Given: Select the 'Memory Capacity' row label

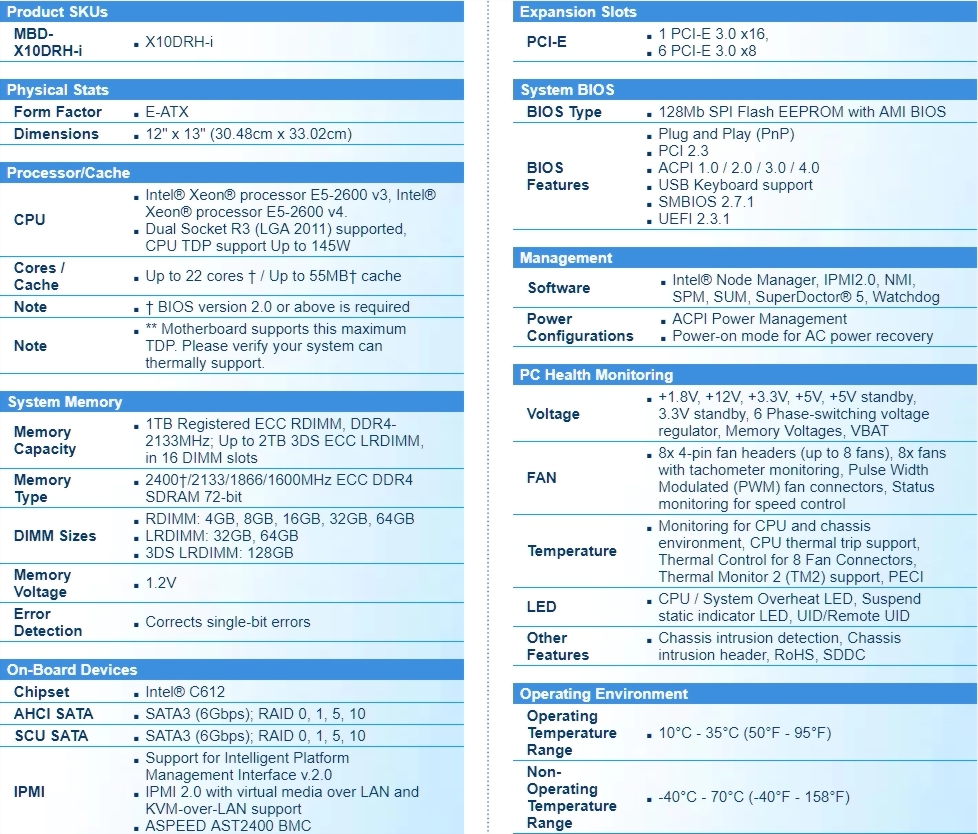Looking at the screenshot, I should pyautogui.click(x=45, y=440).
